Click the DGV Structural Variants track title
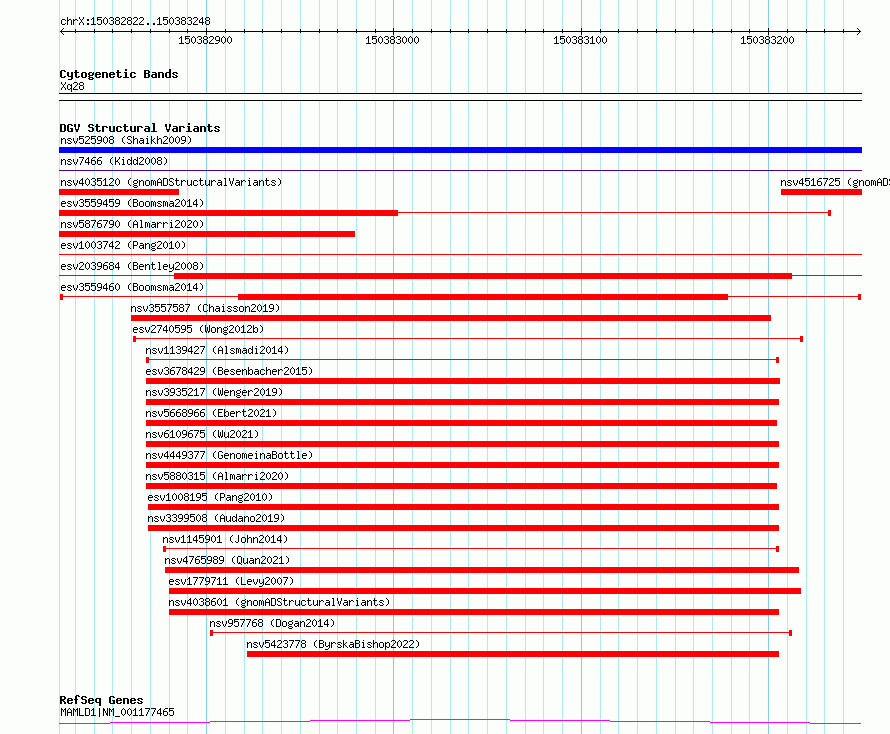The height and width of the screenshot is (734, 890). tap(140, 128)
